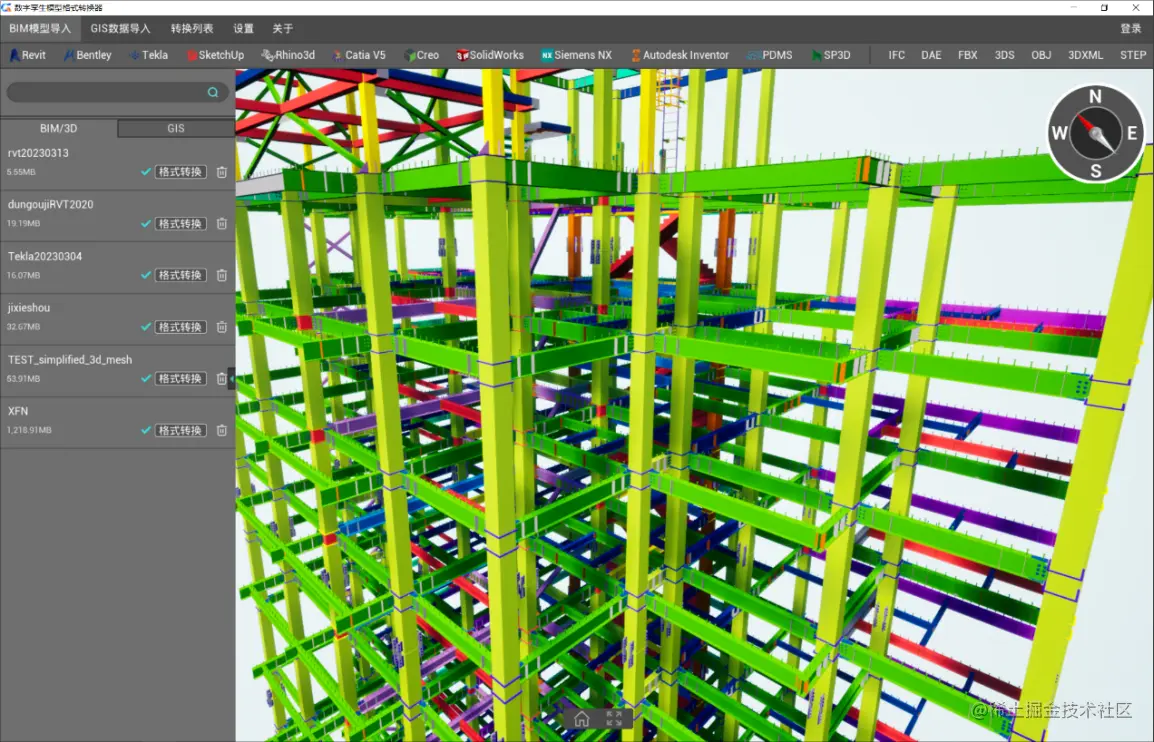This screenshot has height=742, width=1154.
Task: Click the search magnifier icon
Action: click(213, 92)
